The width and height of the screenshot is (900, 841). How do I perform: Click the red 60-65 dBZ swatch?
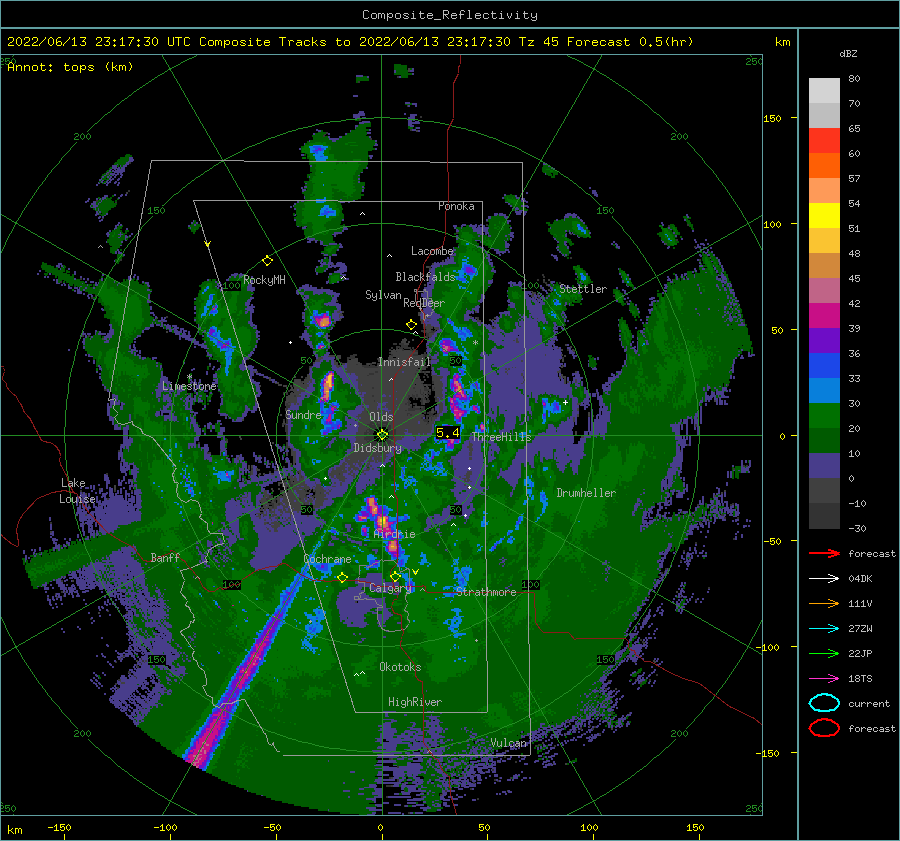click(x=824, y=141)
